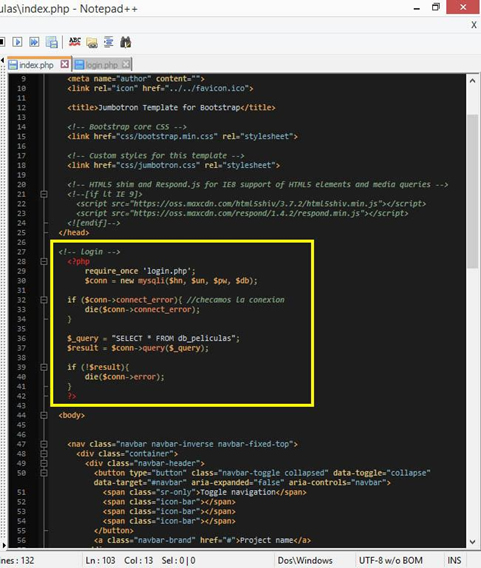Close the login.php tab
Screen dimensions: 481x568
(125, 64)
